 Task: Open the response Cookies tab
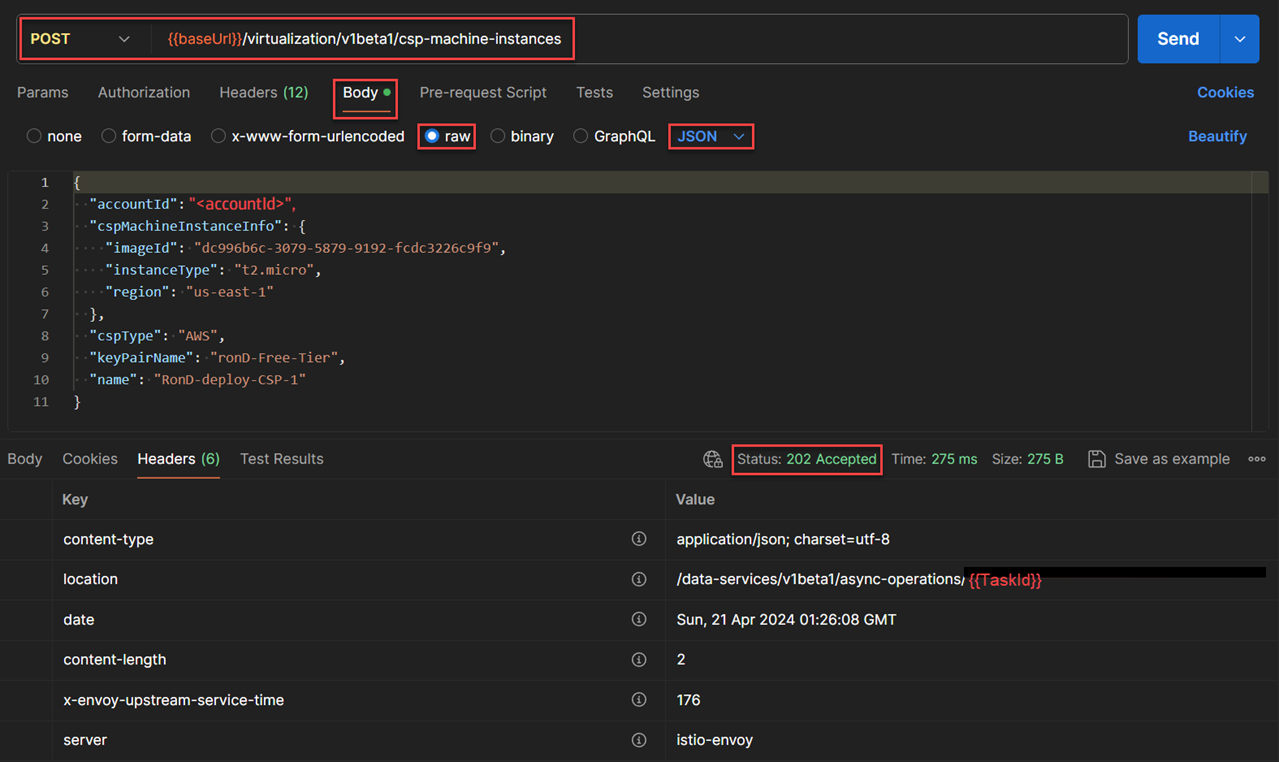click(x=90, y=459)
